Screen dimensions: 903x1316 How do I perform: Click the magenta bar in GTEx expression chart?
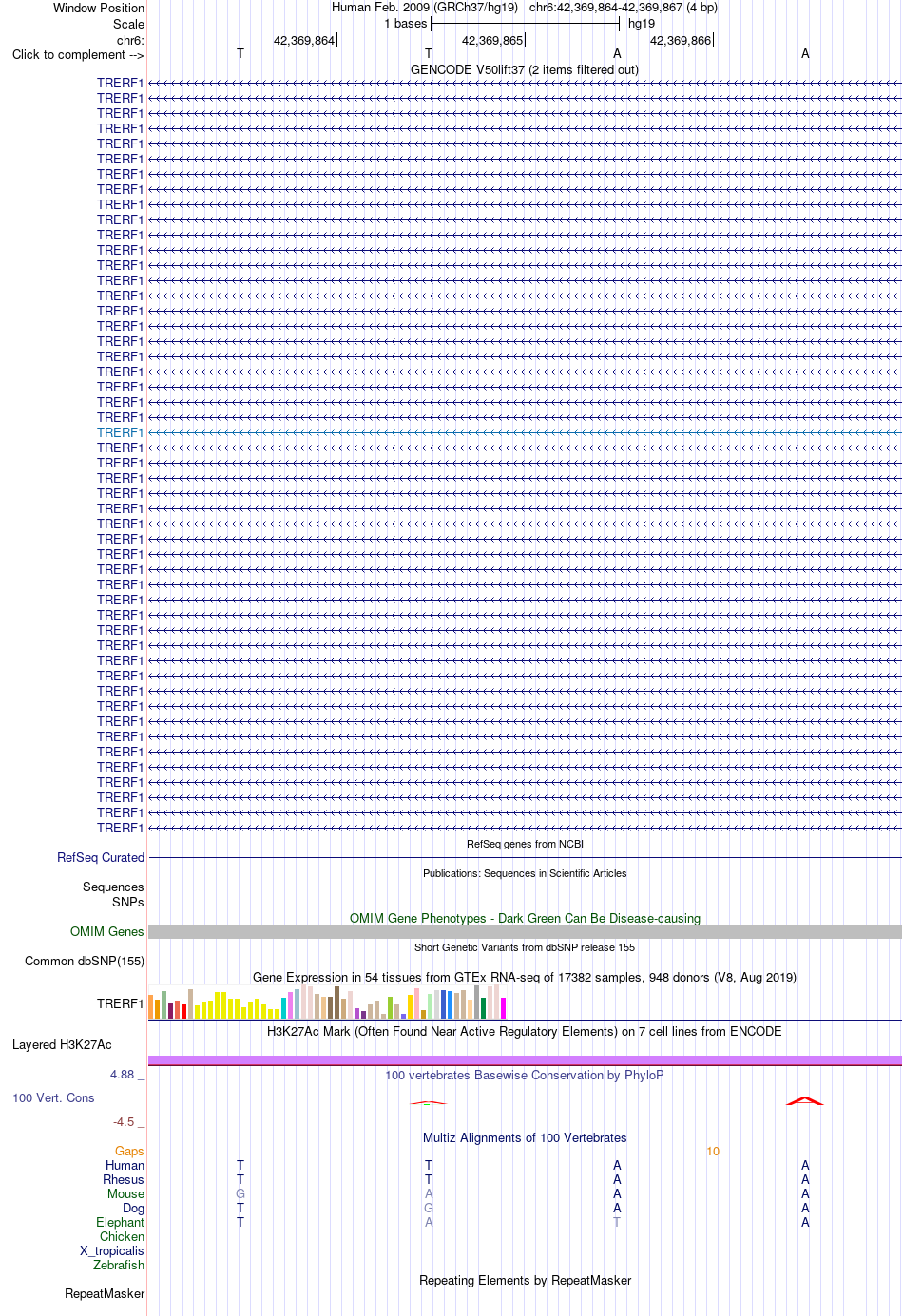pyautogui.click(x=504, y=1008)
